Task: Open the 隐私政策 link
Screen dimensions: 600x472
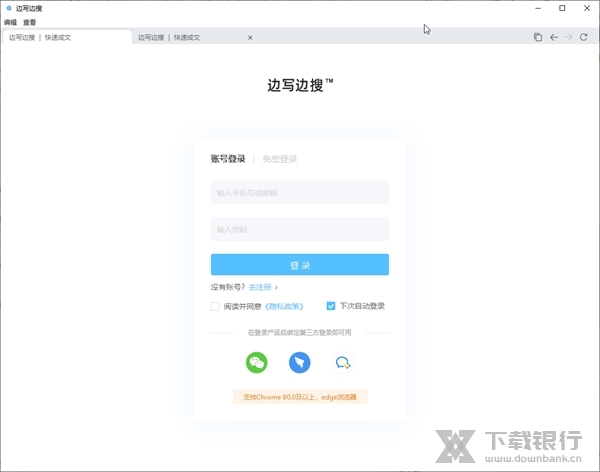Action: (x=284, y=306)
